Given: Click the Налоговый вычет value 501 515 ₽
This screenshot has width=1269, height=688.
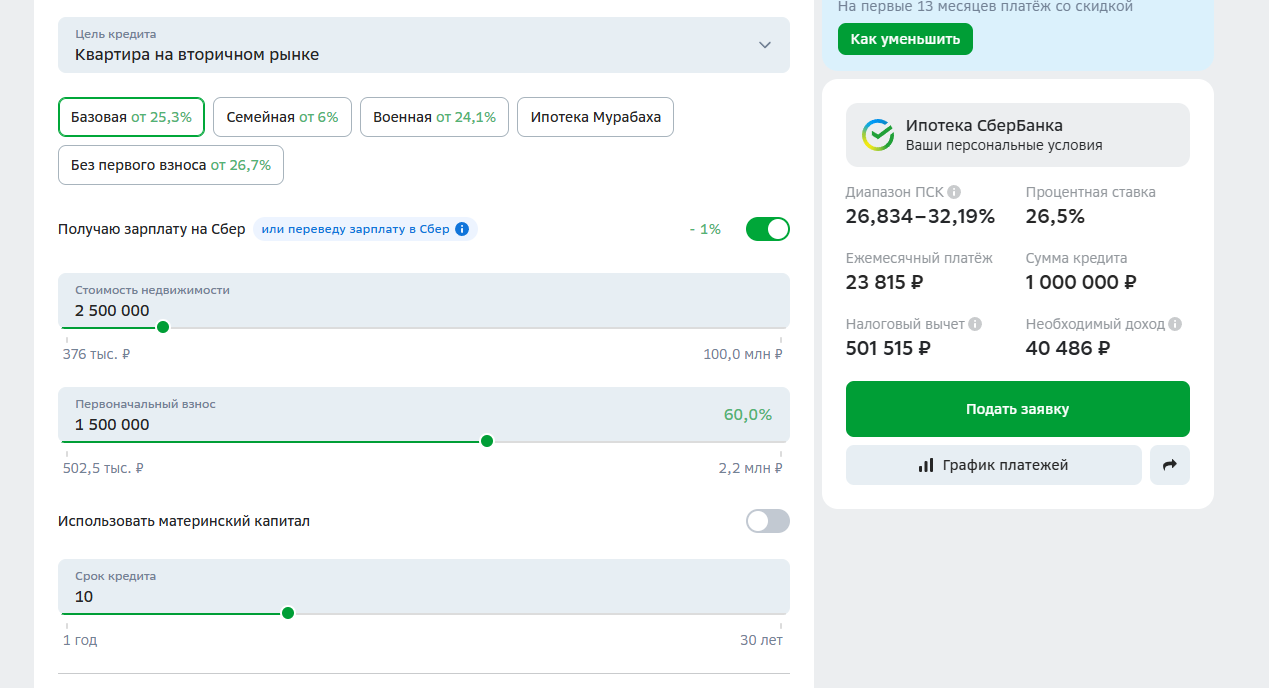Looking at the screenshot, I should point(889,349).
